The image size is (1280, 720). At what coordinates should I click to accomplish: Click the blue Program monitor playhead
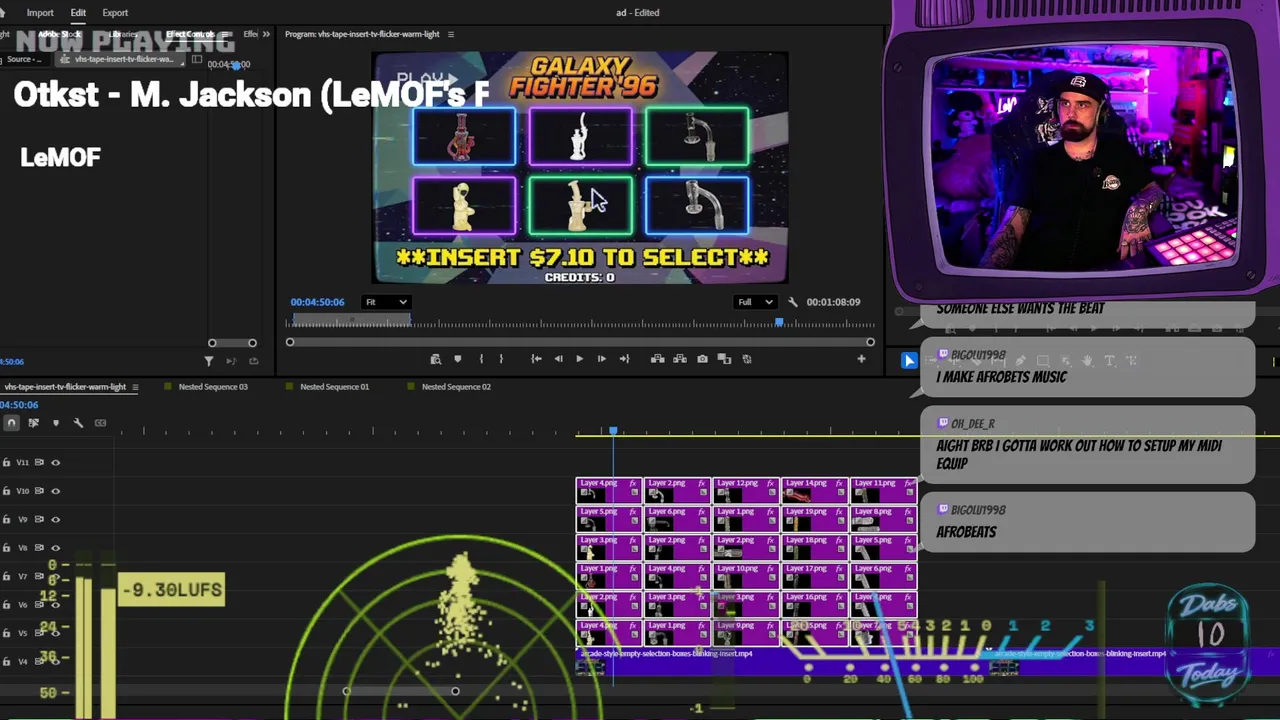pos(779,322)
